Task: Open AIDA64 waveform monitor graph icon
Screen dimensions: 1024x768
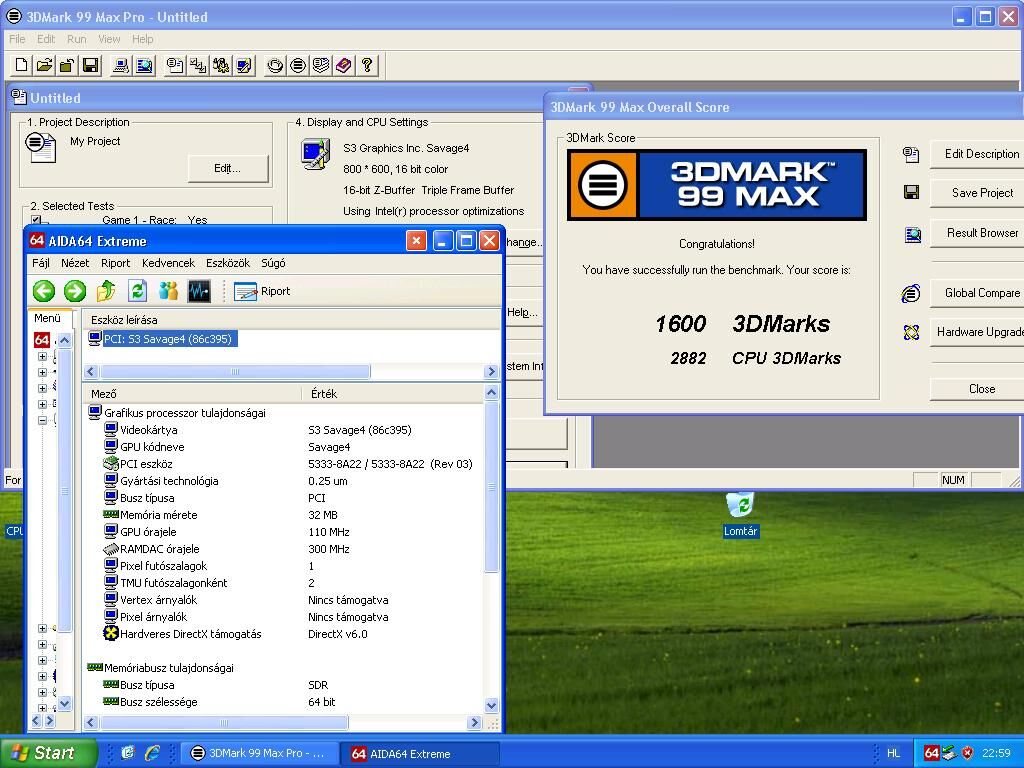Action: coord(199,291)
